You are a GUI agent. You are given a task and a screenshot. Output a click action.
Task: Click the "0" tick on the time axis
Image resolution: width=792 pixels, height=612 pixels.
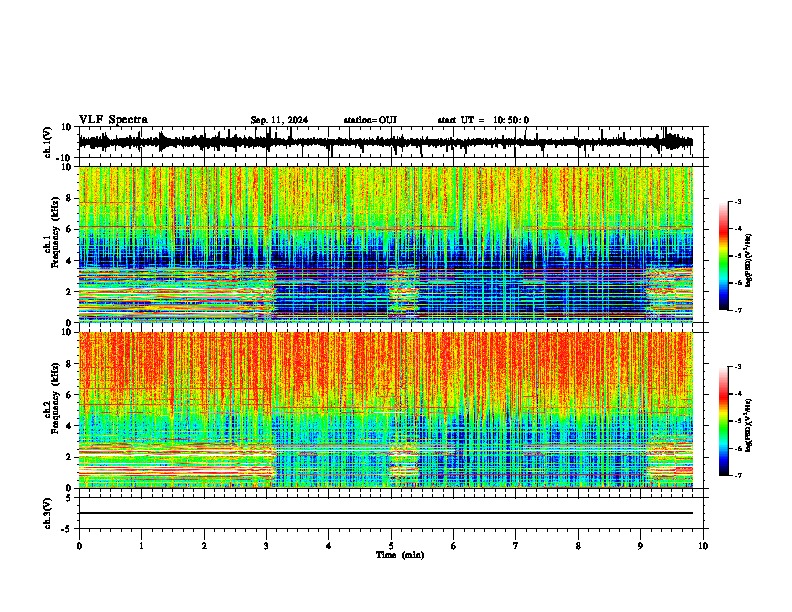click(x=79, y=546)
